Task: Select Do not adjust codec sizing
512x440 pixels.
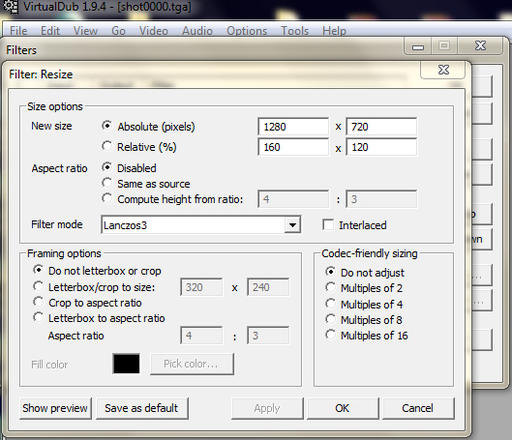Action: [x=330, y=272]
